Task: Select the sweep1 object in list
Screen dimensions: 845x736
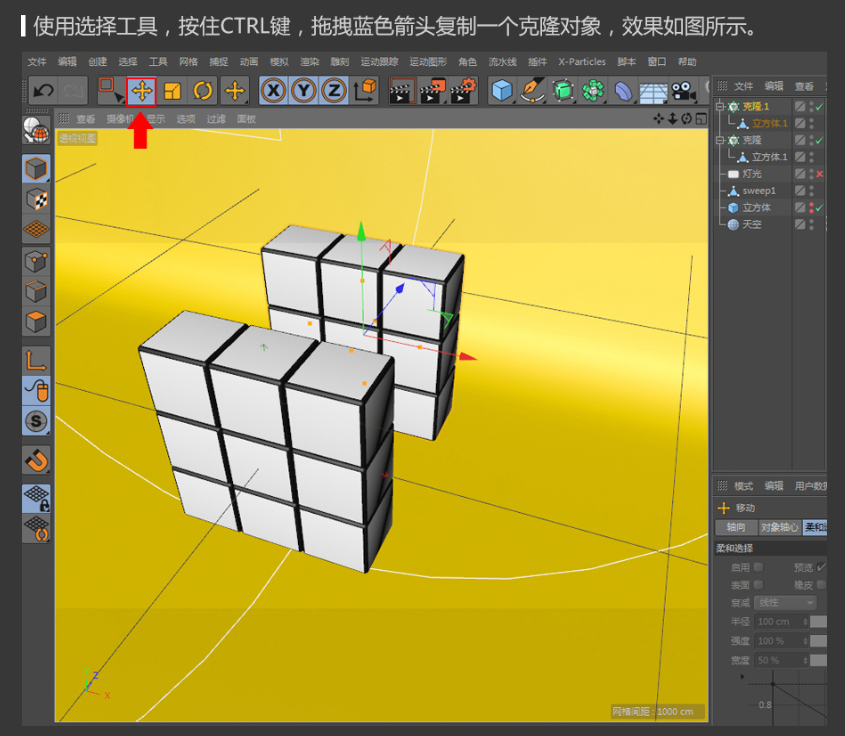Action: click(x=758, y=191)
